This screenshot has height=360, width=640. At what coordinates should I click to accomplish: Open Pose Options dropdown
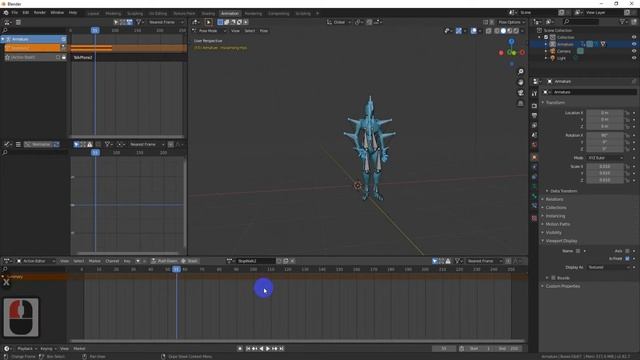coord(511,22)
